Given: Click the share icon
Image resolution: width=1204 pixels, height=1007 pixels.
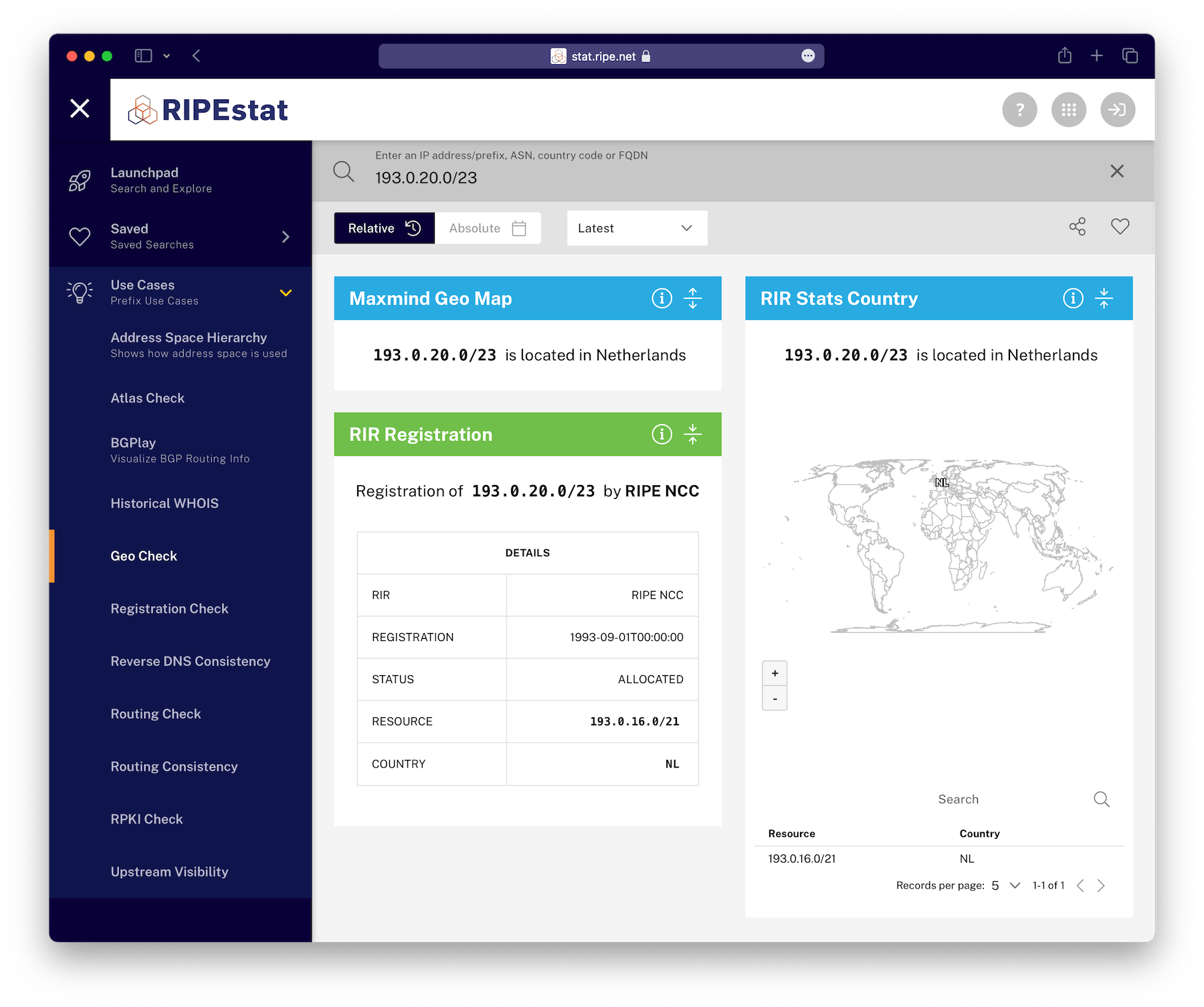Looking at the screenshot, I should (1078, 227).
